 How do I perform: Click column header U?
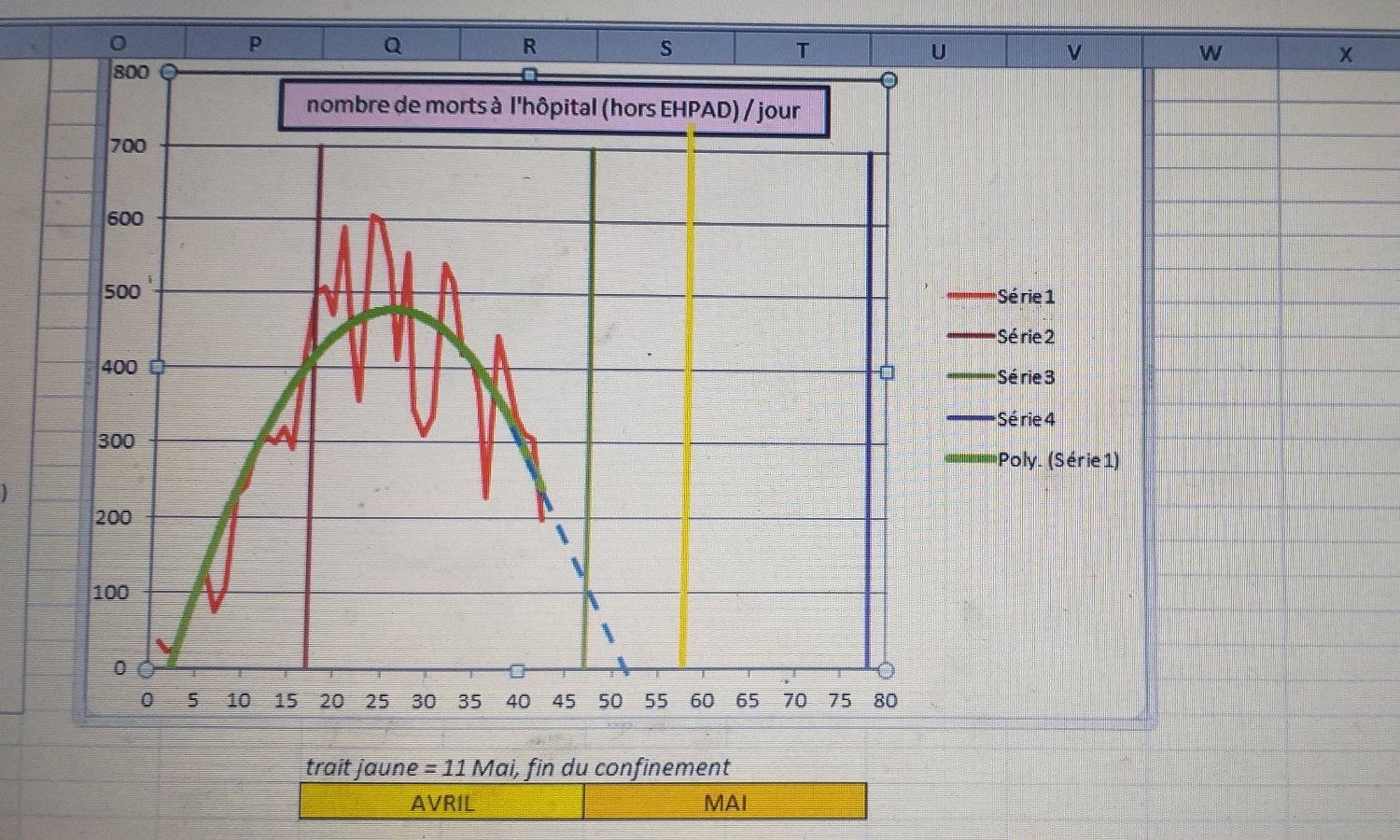pyautogui.click(x=938, y=51)
